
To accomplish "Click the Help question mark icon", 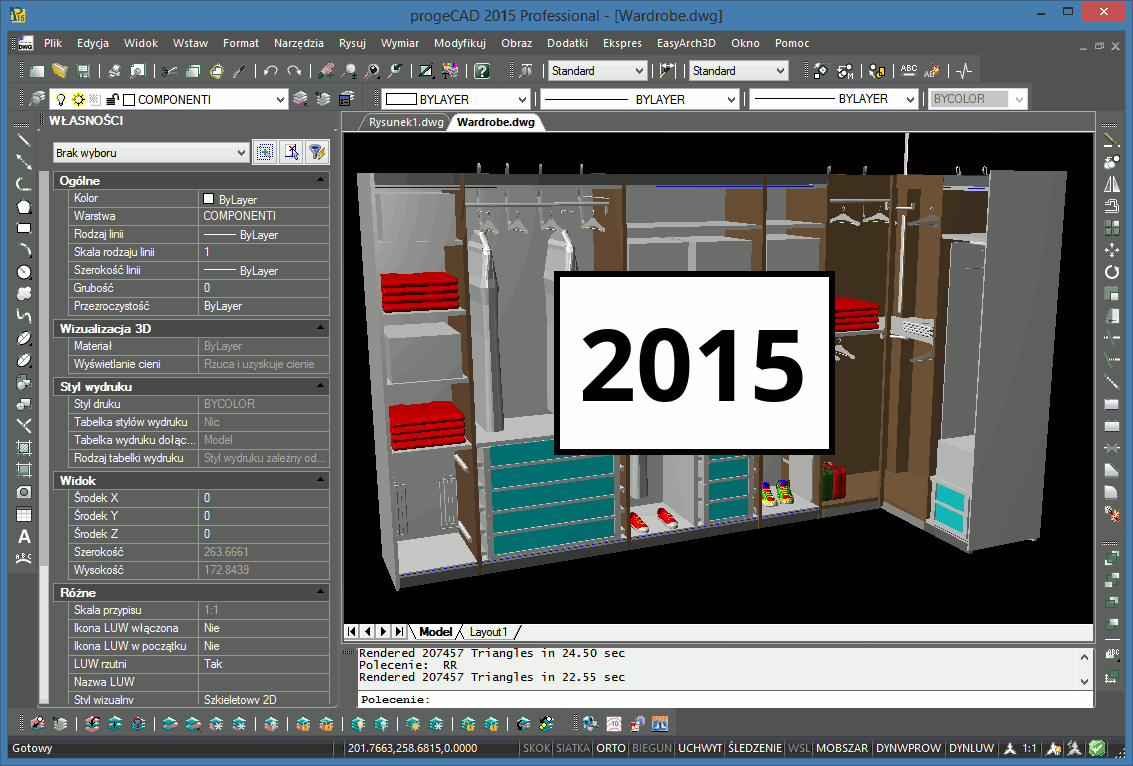I will (482, 71).
